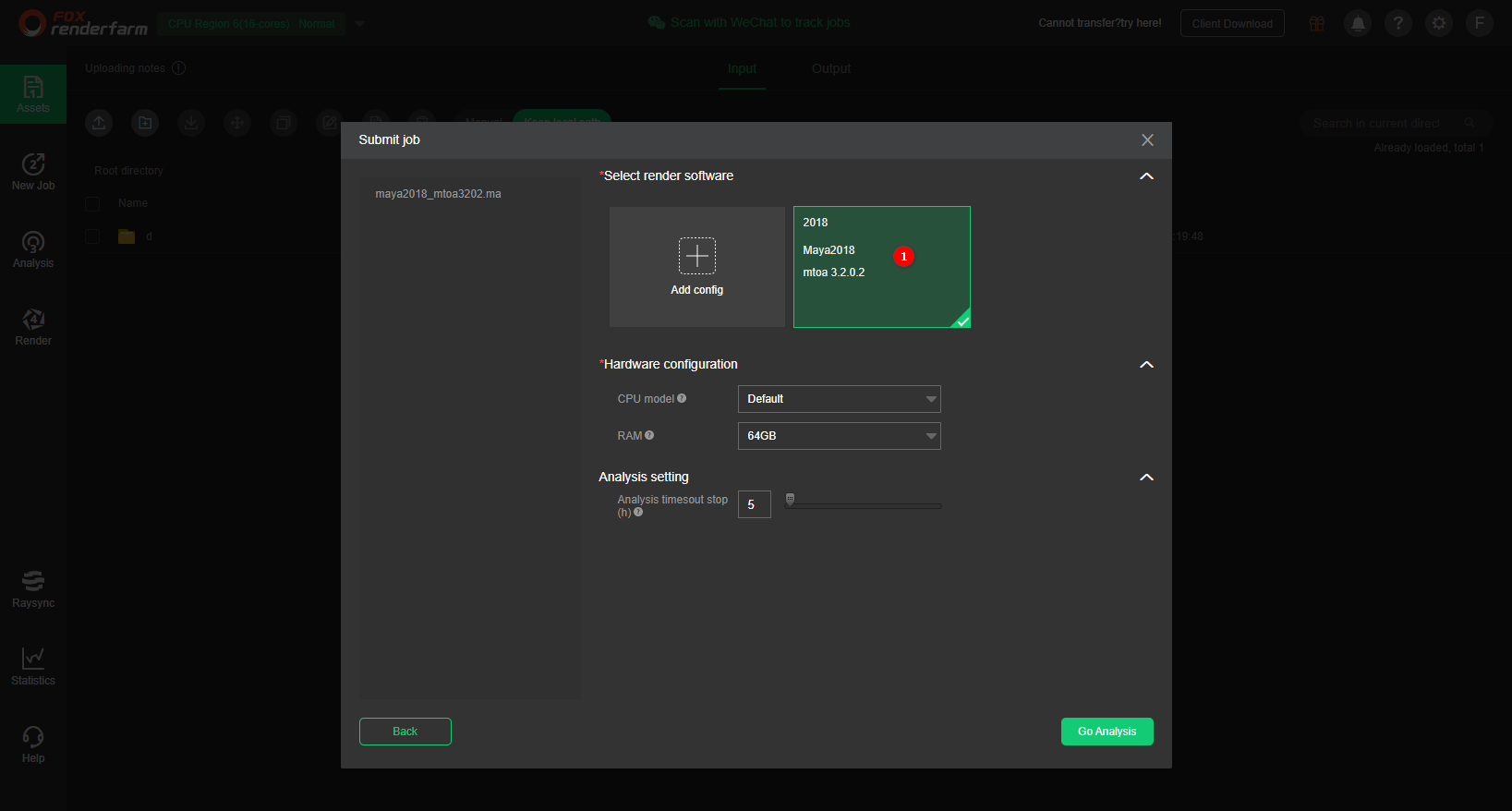Click the folder icon for folder d
The width and height of the screenshot is (1512, 811).
[127, 236]
